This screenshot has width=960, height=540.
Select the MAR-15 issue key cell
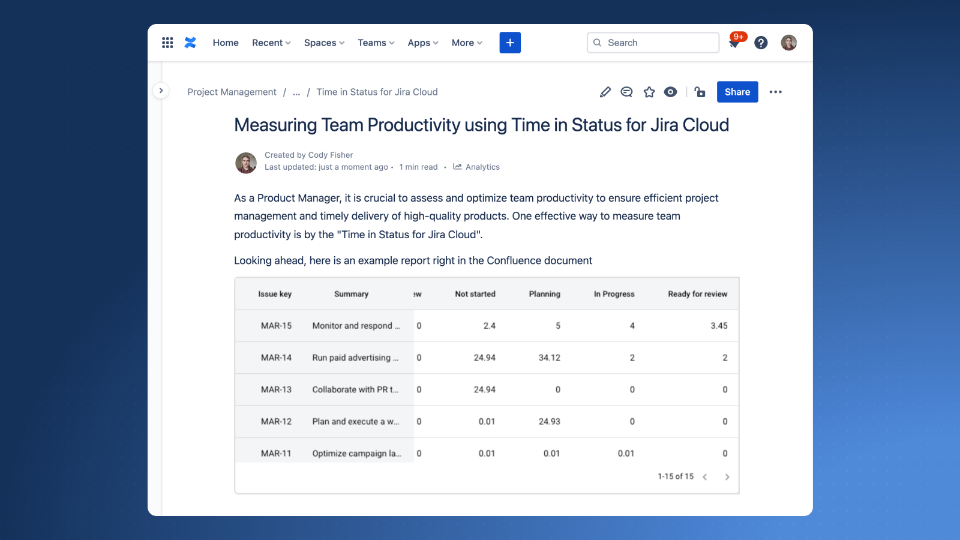click(276, 326)
